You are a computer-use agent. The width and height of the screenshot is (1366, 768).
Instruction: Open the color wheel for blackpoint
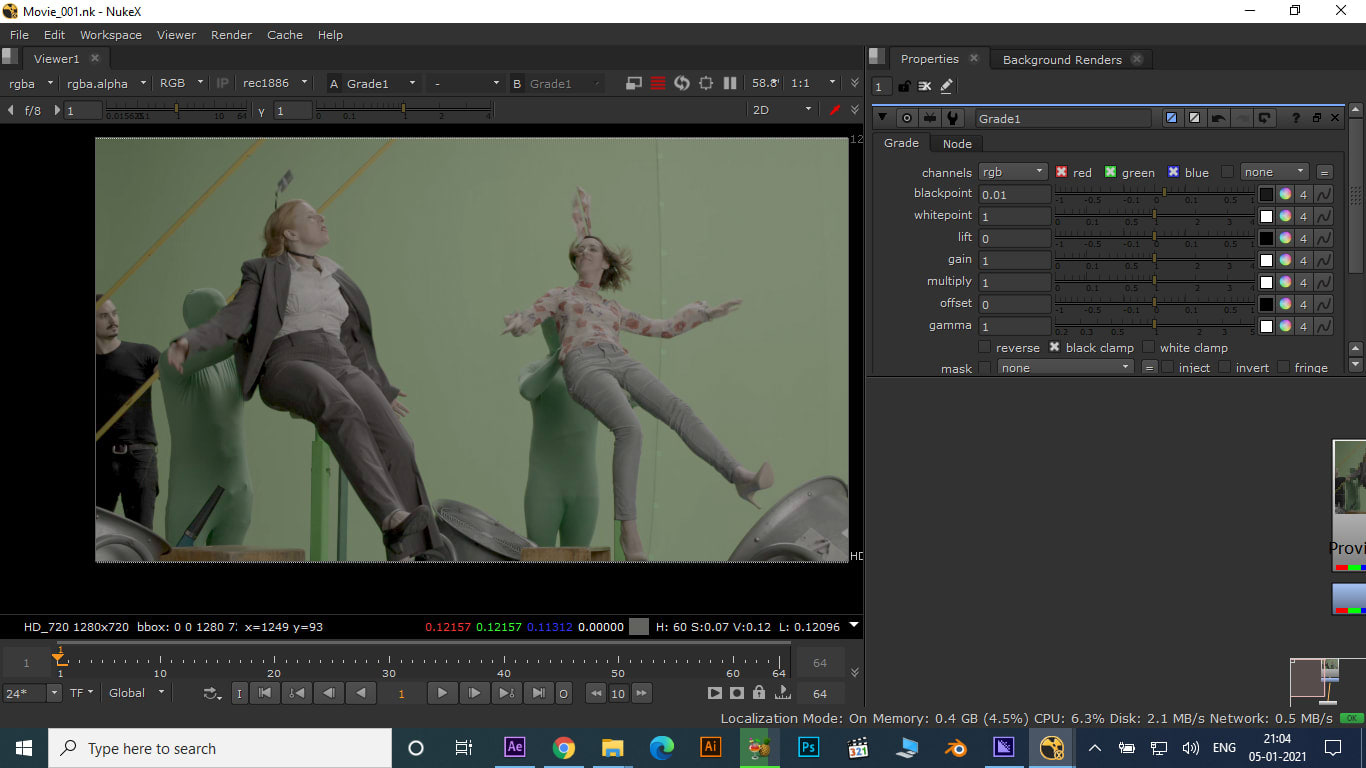point(1285,194)
